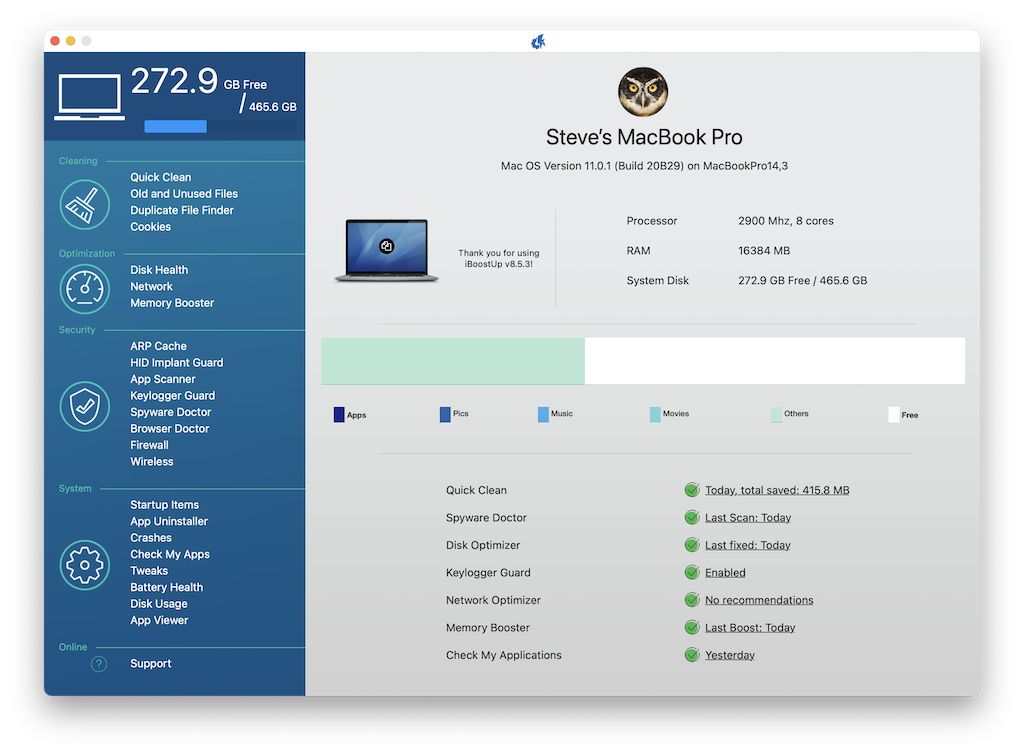Open Optimization via the speedometer icon
Viewport: 1024px width, 754px height.
(84, 288)
